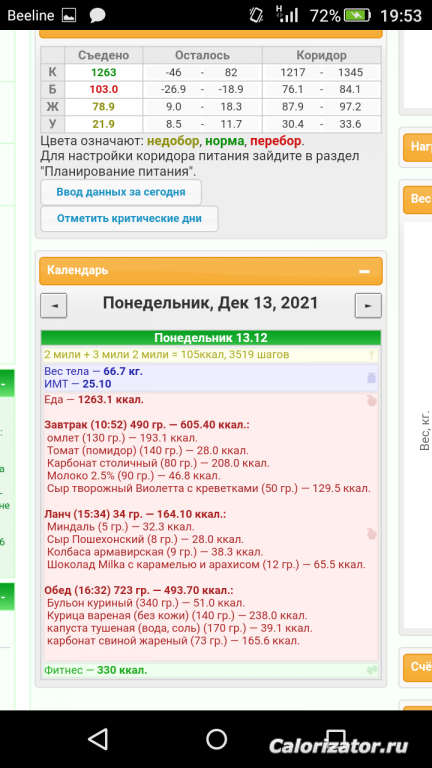This screenshot has width=432, height=768.
Task: Click the fitness icon in Фитнес row
Action: tap(372, 670)
